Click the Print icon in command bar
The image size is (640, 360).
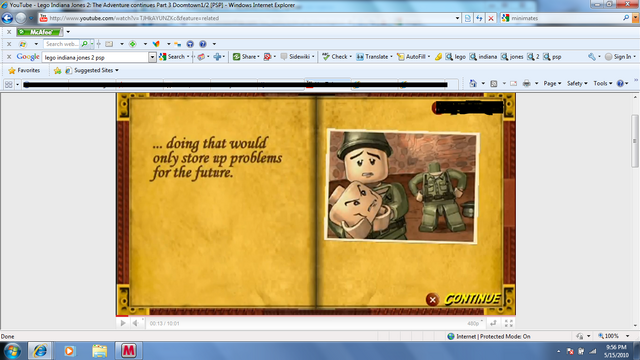(527, 83)
